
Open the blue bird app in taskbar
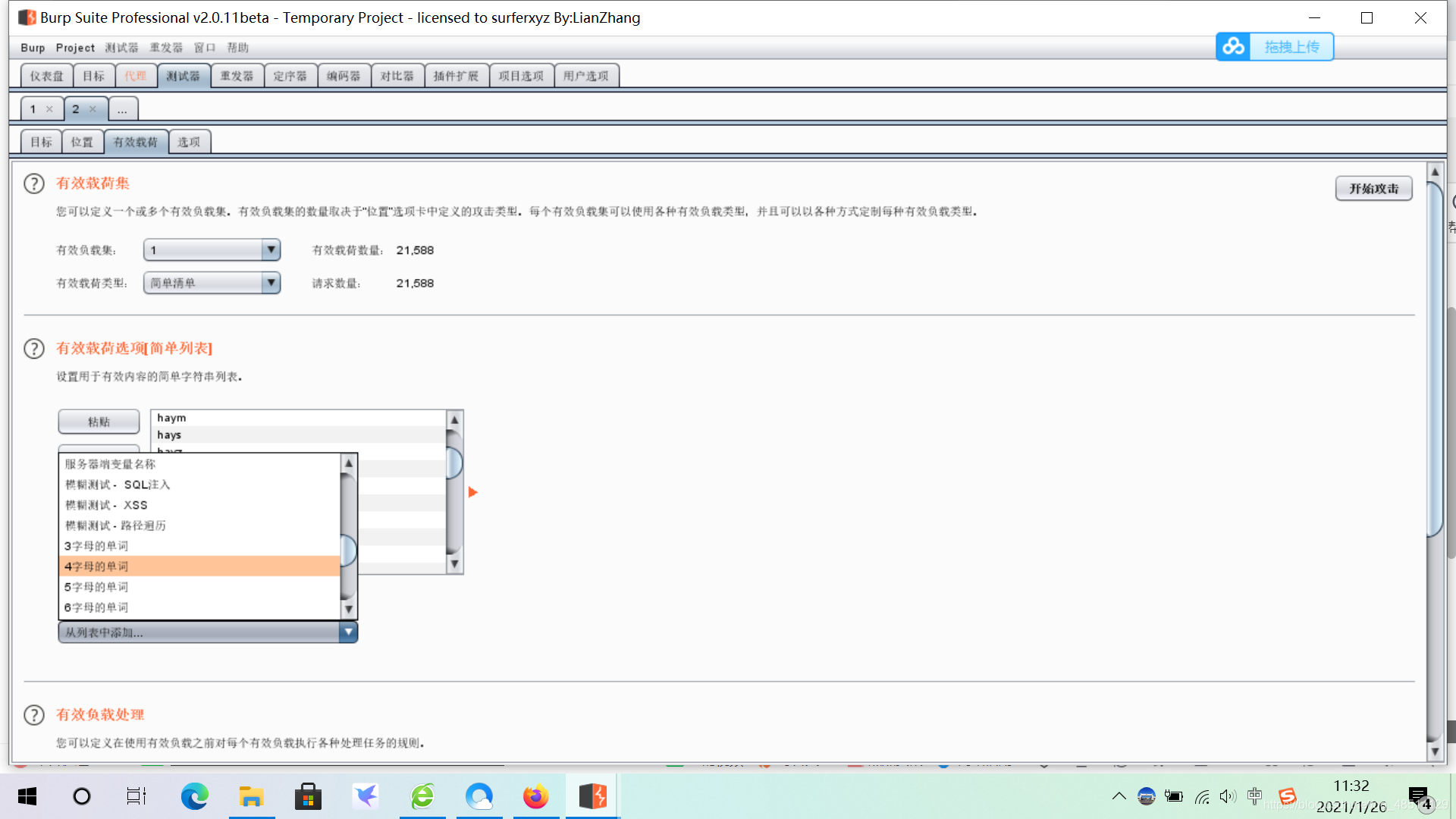[x=366, y=796]
